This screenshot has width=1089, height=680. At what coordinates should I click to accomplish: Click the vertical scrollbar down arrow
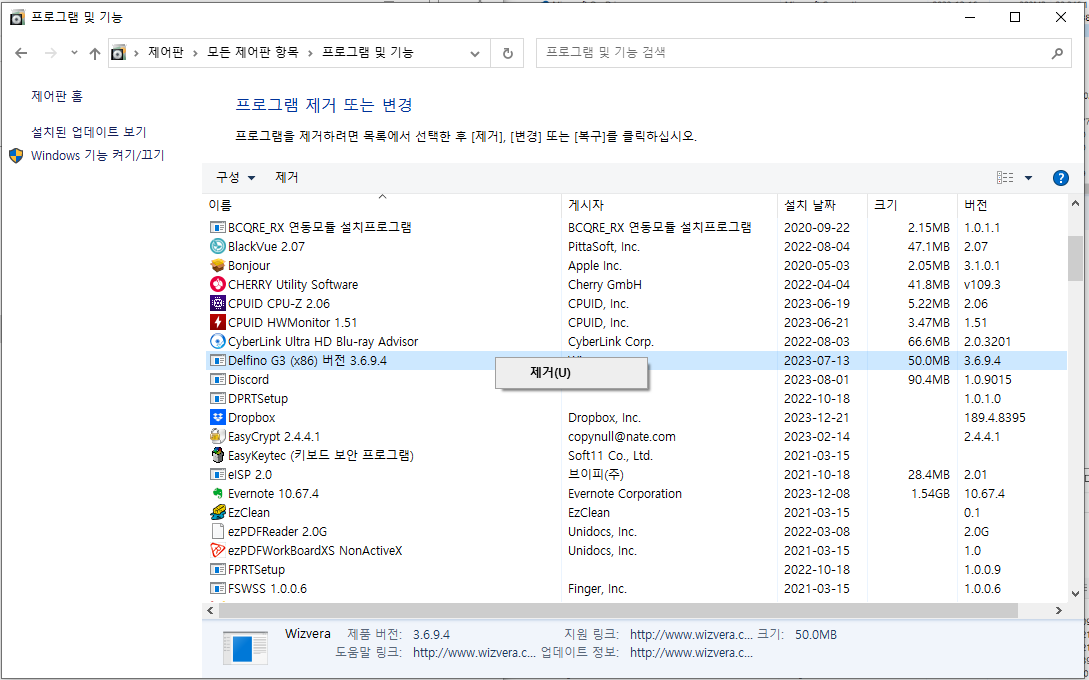pos(1075,593)
